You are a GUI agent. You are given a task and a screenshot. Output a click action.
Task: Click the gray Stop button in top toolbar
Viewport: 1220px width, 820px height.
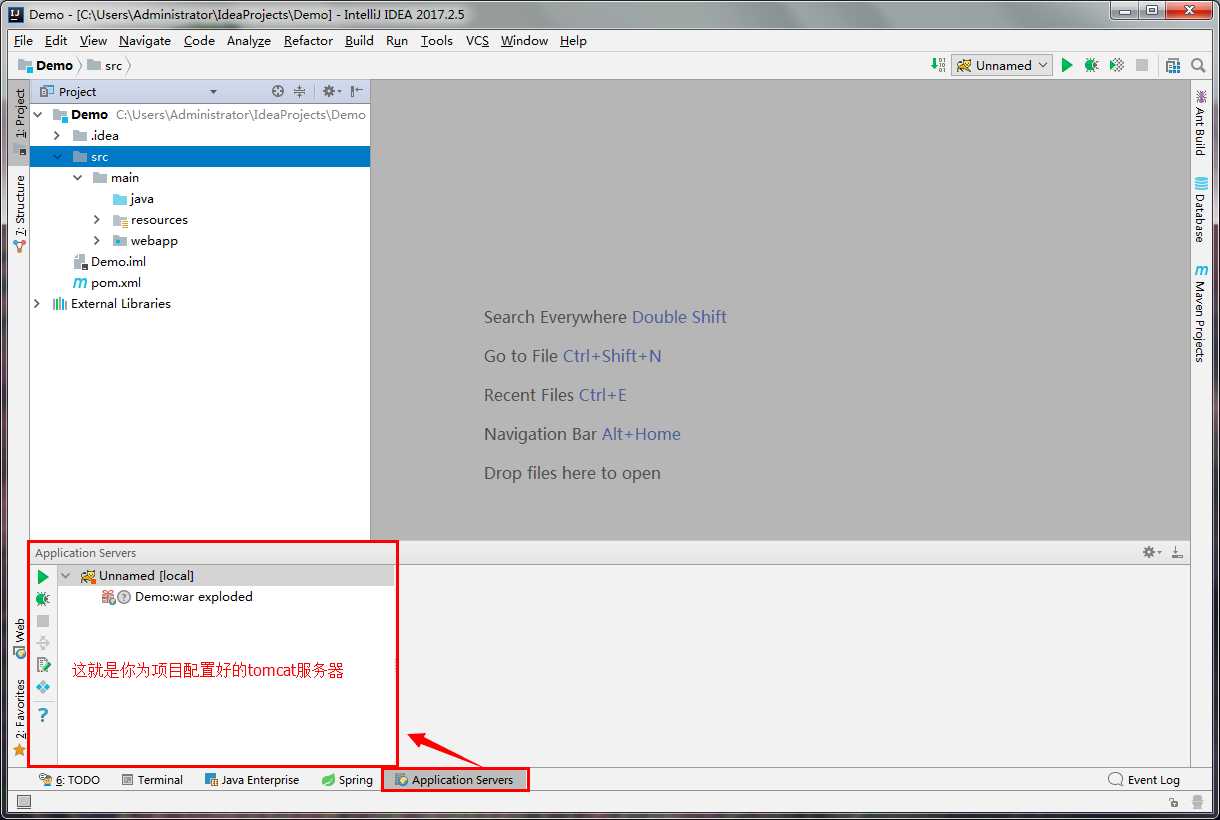pos(1142,65)
